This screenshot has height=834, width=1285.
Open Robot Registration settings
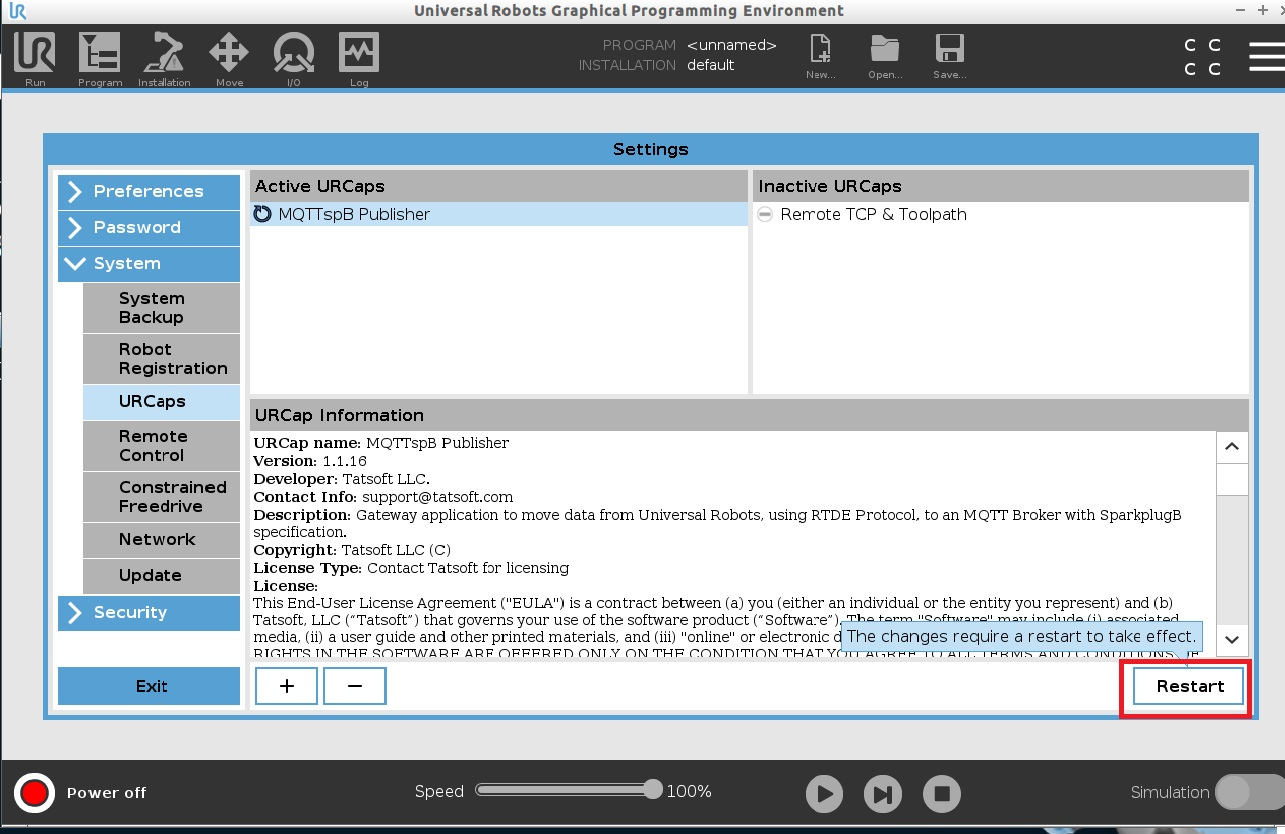(x=161, y=359)
